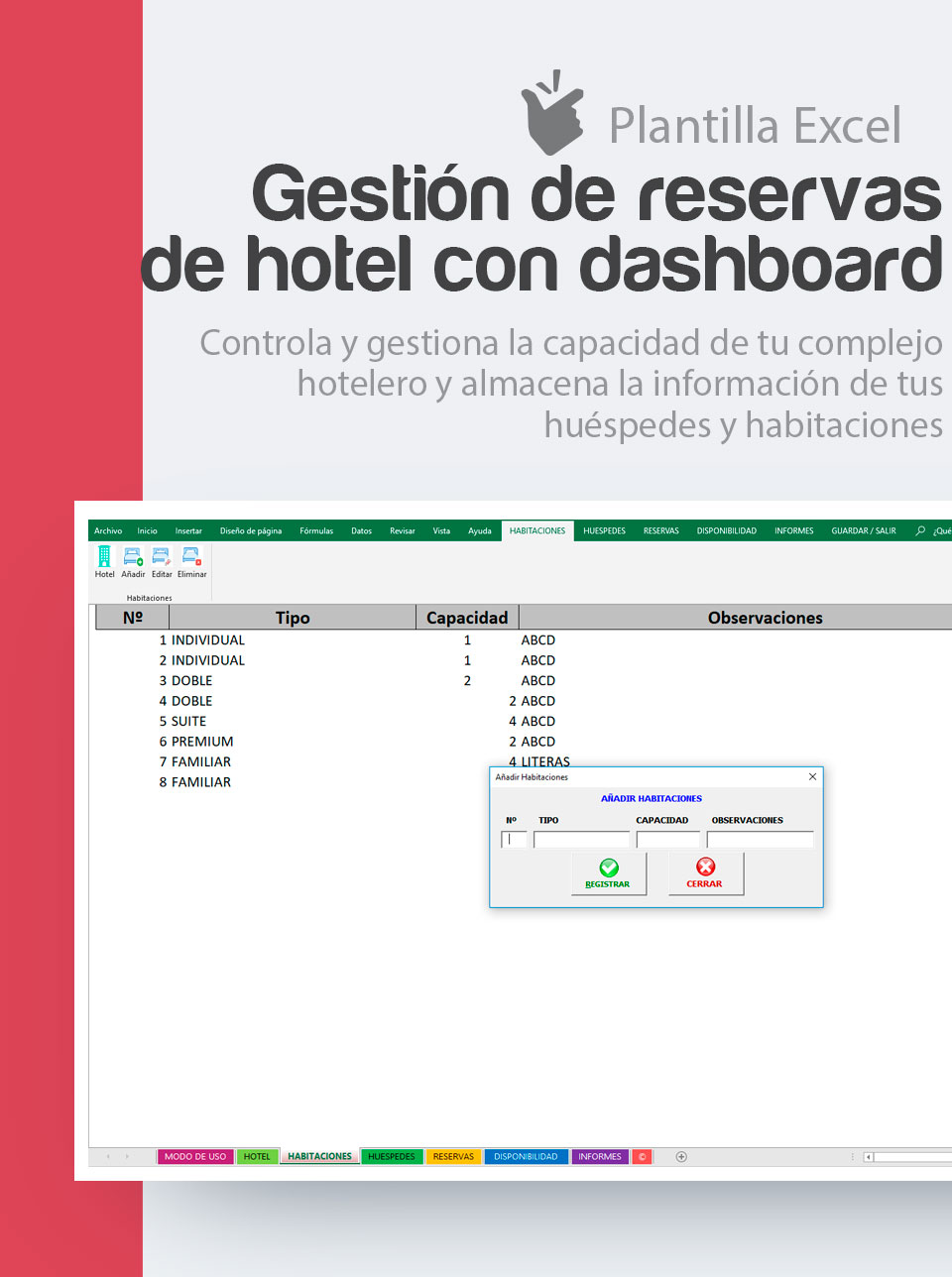The width and height of the screenshot is (952, 1277).
Task: Click the CAPACIDAD input field in the dialog
Action: coord(667,840)
